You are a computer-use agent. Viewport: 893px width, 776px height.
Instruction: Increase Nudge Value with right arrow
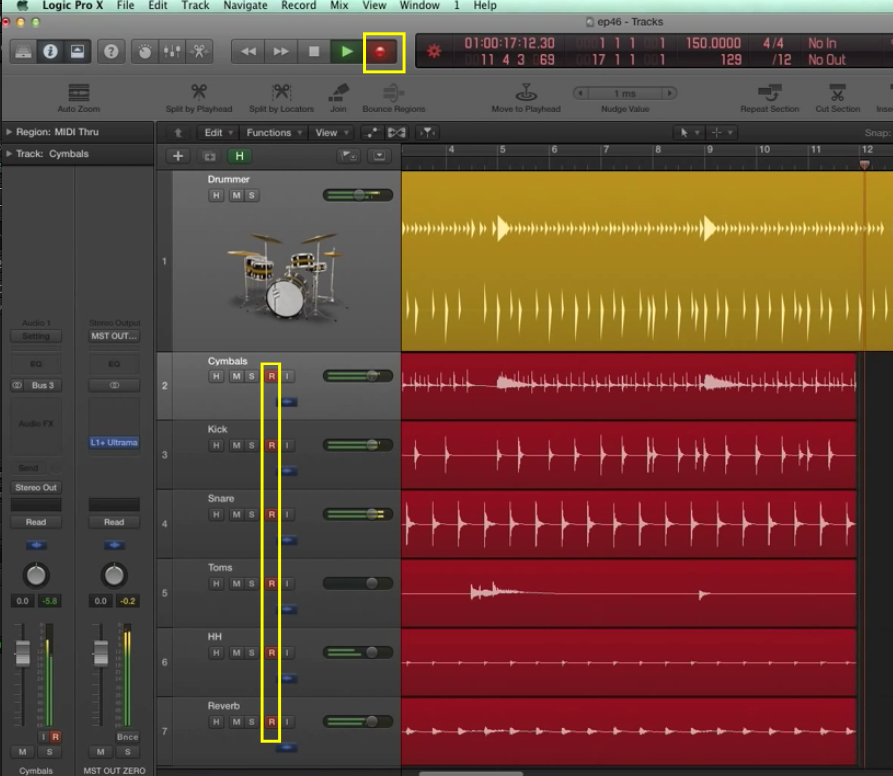click(x=670, y=93)
